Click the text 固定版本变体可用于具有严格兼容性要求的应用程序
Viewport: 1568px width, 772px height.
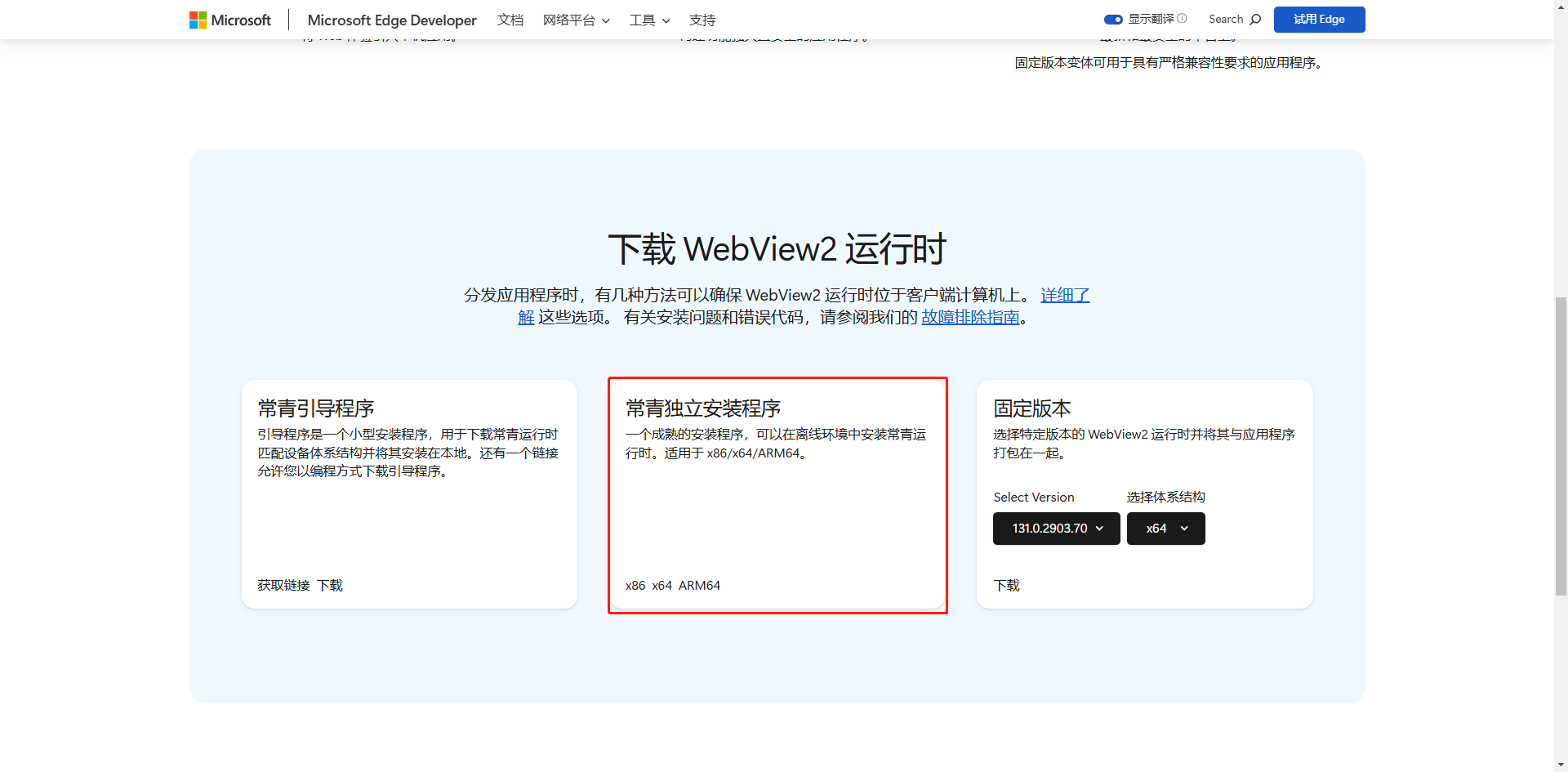[x=1169, y=63]
